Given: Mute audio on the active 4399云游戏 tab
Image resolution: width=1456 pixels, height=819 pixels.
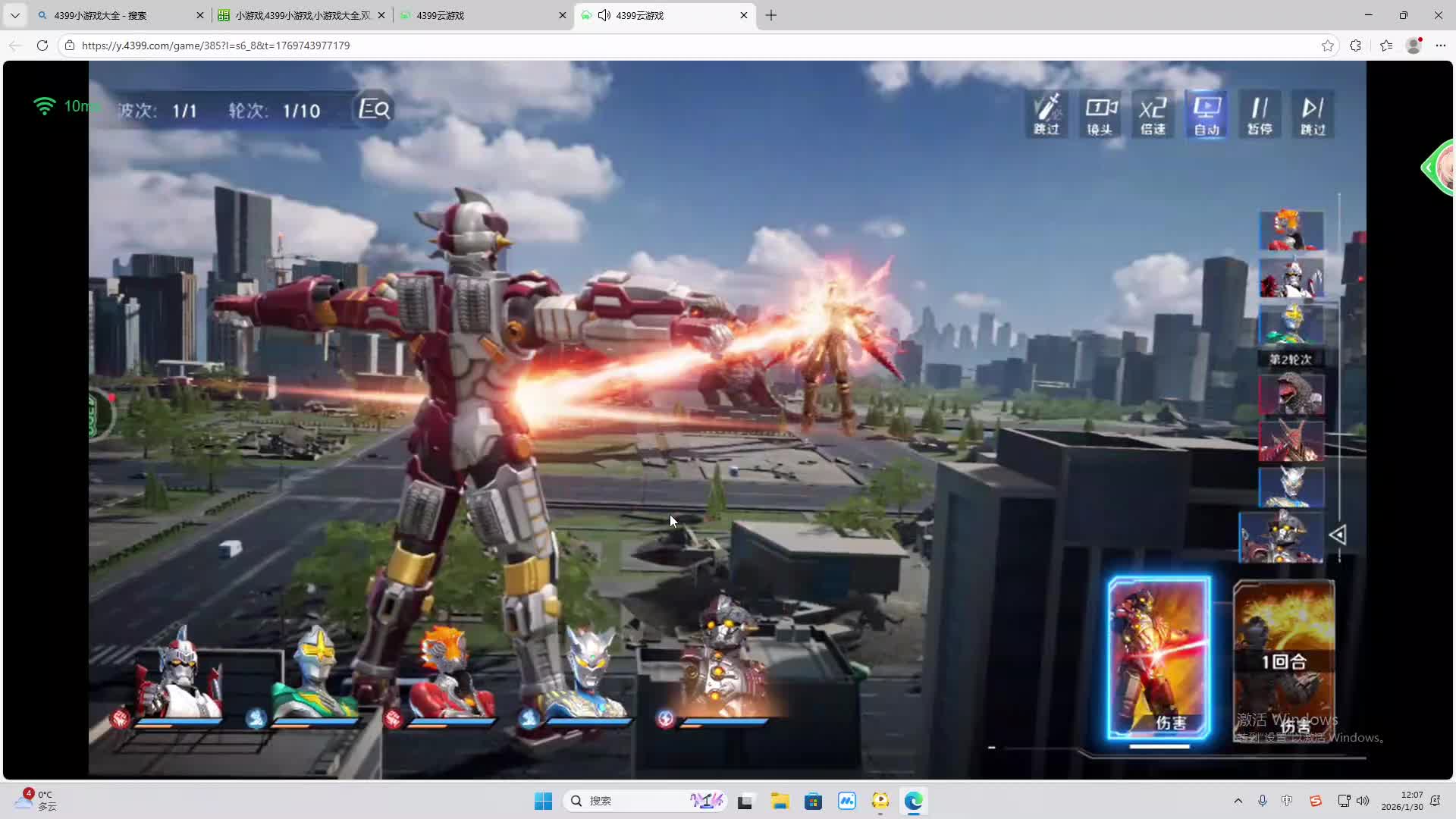Looking at the screenshot, I should coord(604,15).
